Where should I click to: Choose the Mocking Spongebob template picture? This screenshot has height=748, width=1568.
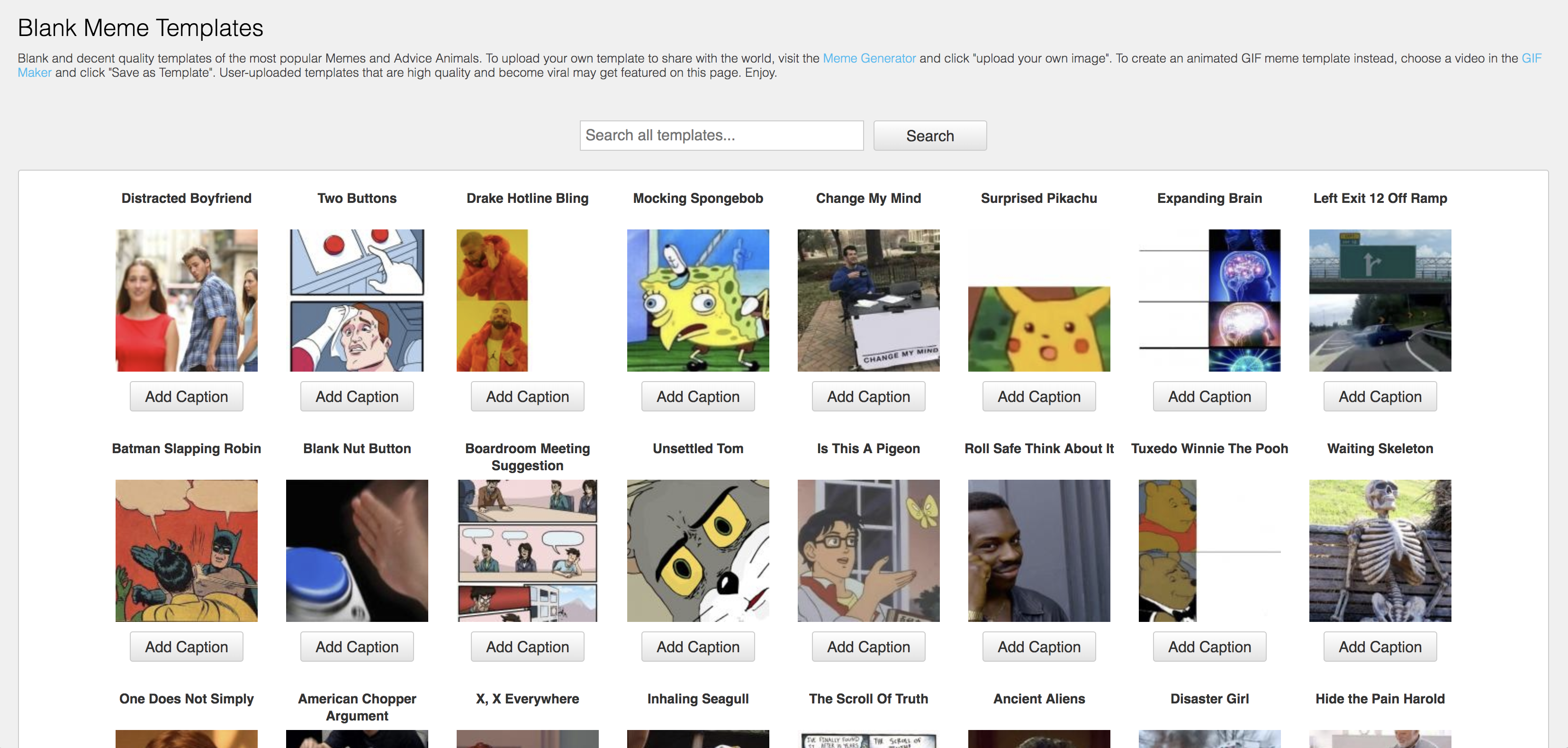[x=698, y=301]
